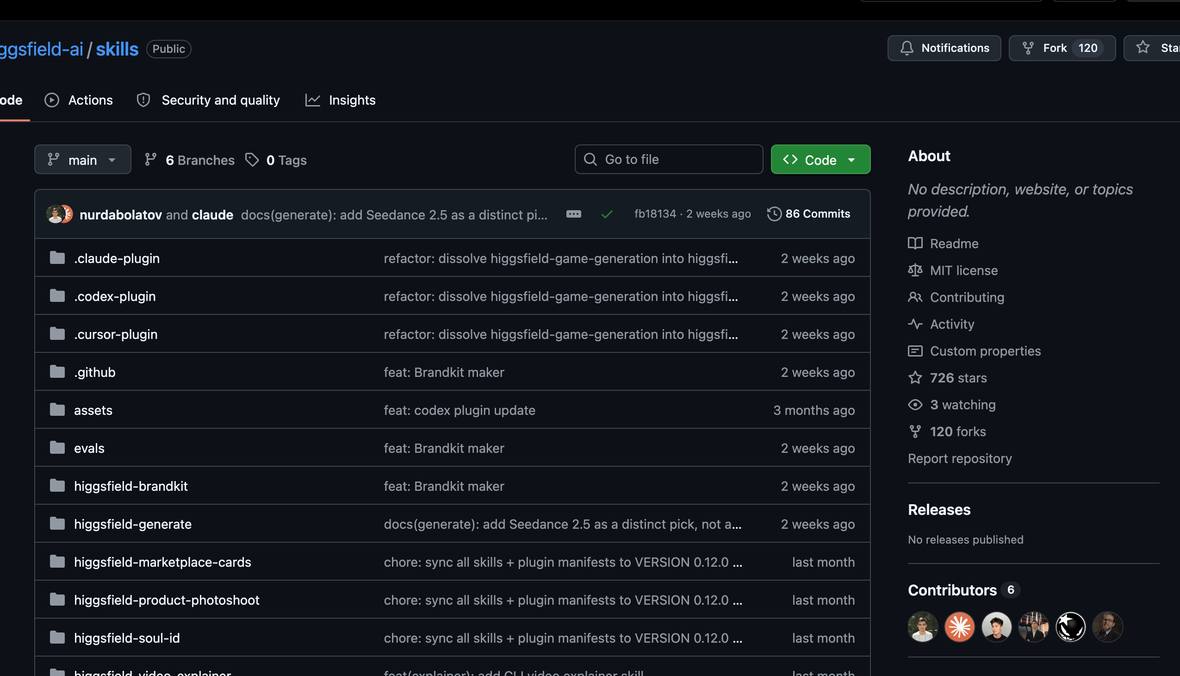Screen dimensions: 1180x676
Task: View the 120 forks link
Action: pyautogui.click(x=947, y=431)
